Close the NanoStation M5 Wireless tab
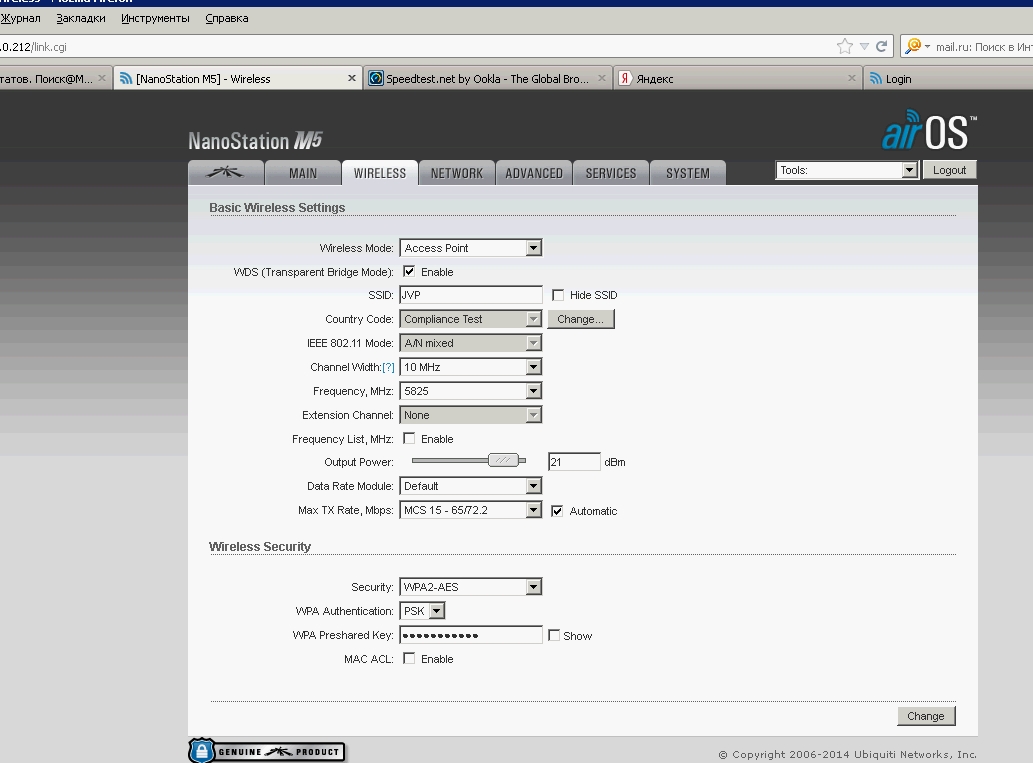Viewport: 1033px width, 763px height. 352,78
